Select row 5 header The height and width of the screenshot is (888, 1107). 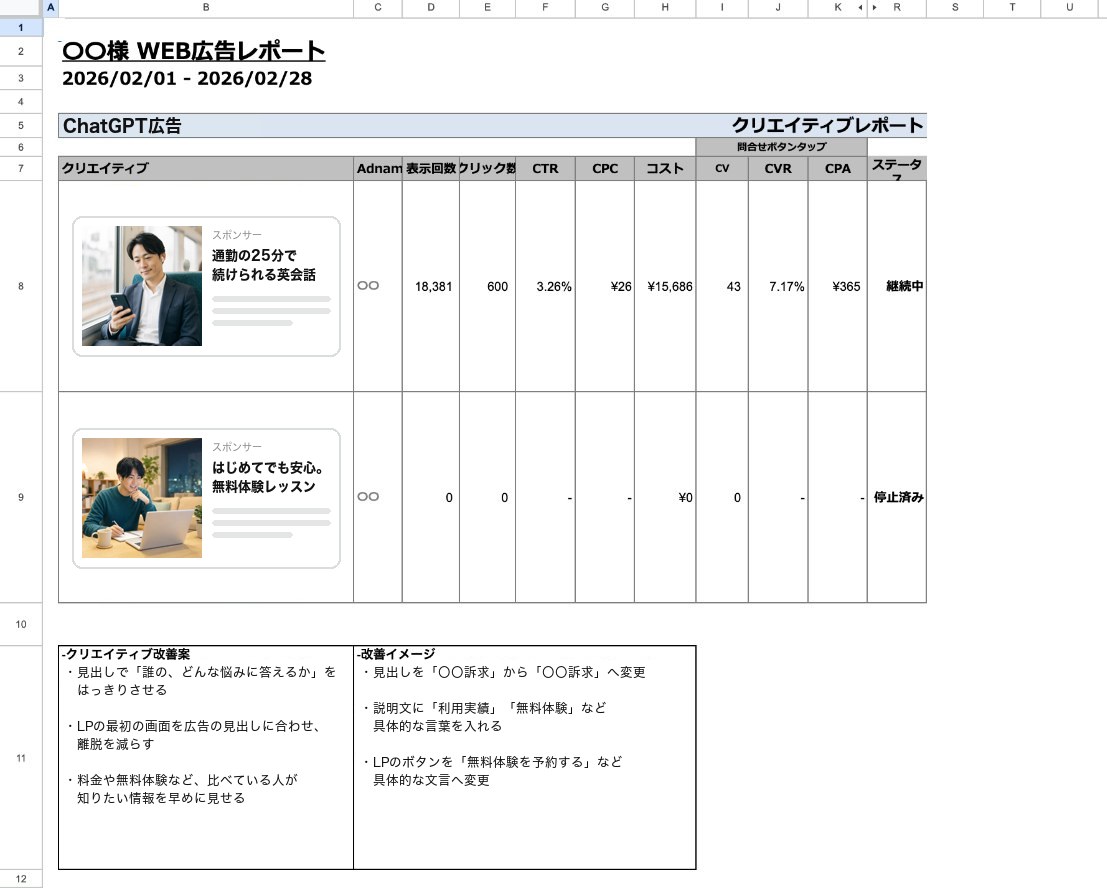[21, 126]
